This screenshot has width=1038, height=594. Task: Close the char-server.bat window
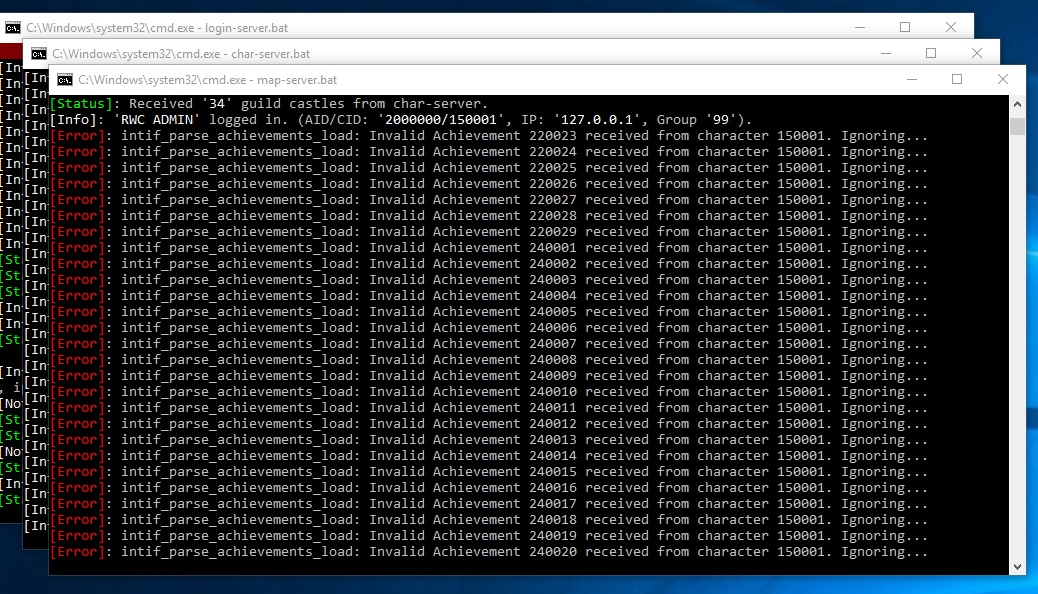(976, 54)
